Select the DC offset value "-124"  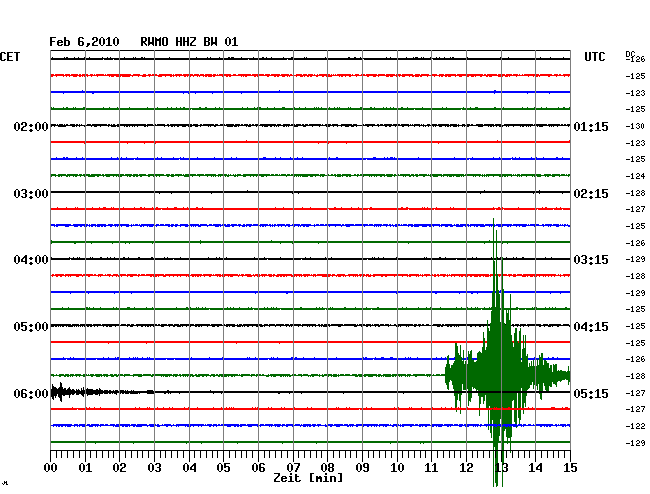coord(635,176)
